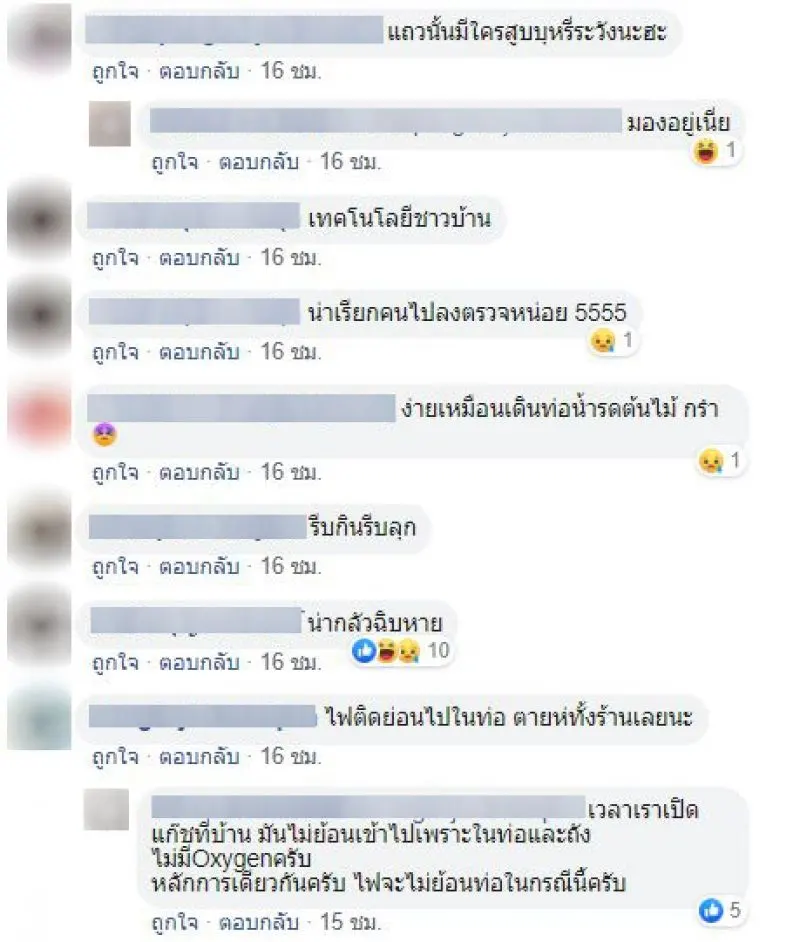Click the sad reaction on the '5555' comment

(x=602, y=341)
